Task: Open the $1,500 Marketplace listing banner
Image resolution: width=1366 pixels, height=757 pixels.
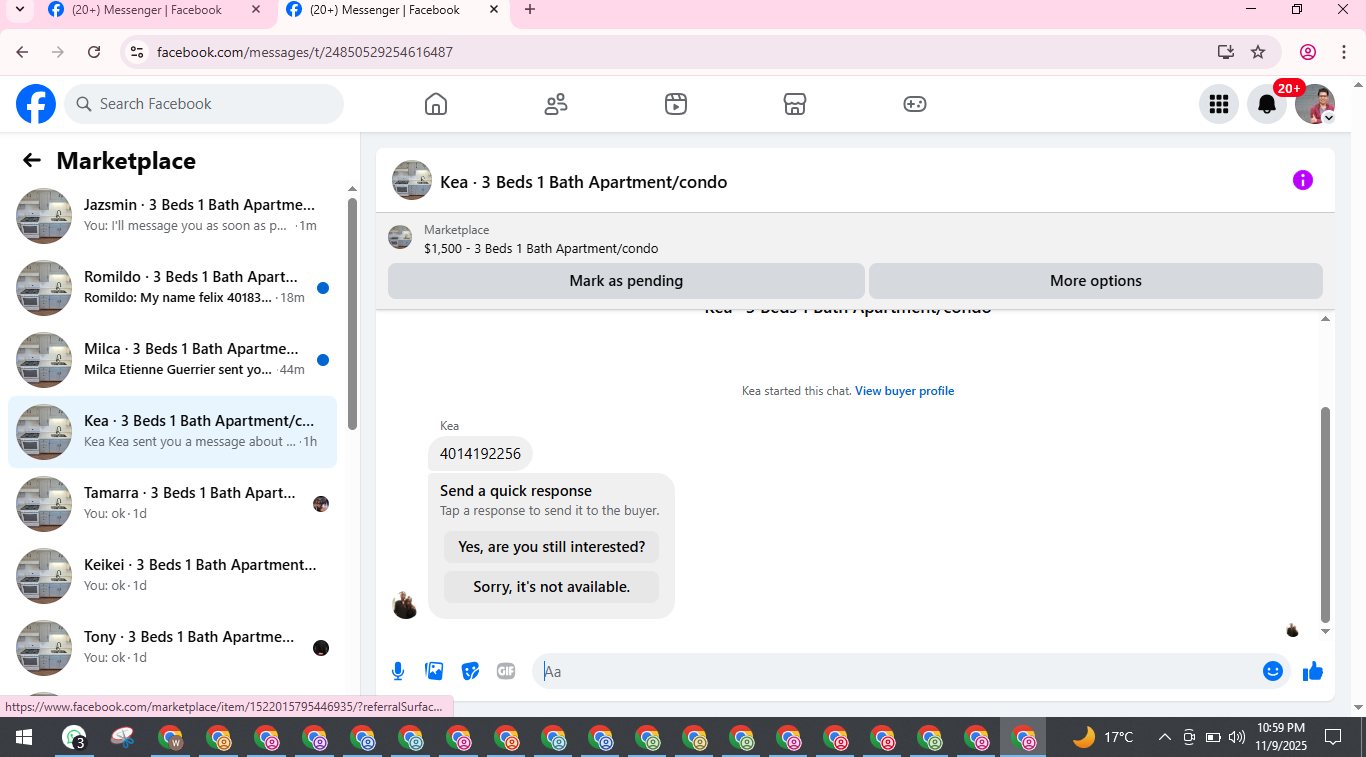Action: [x=855, y=239]
